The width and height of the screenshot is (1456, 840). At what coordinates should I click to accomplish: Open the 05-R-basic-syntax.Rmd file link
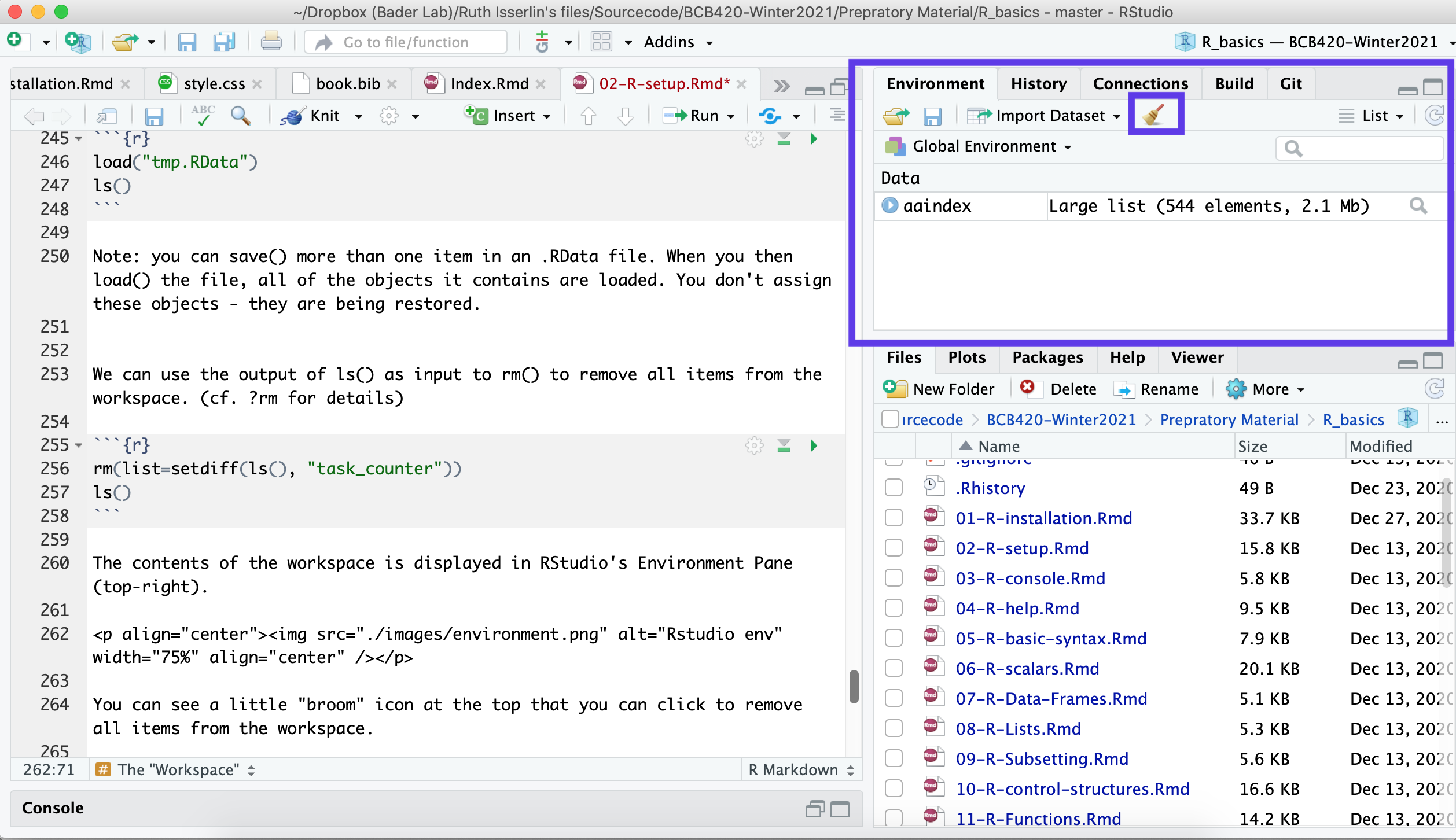[1051, 638]
